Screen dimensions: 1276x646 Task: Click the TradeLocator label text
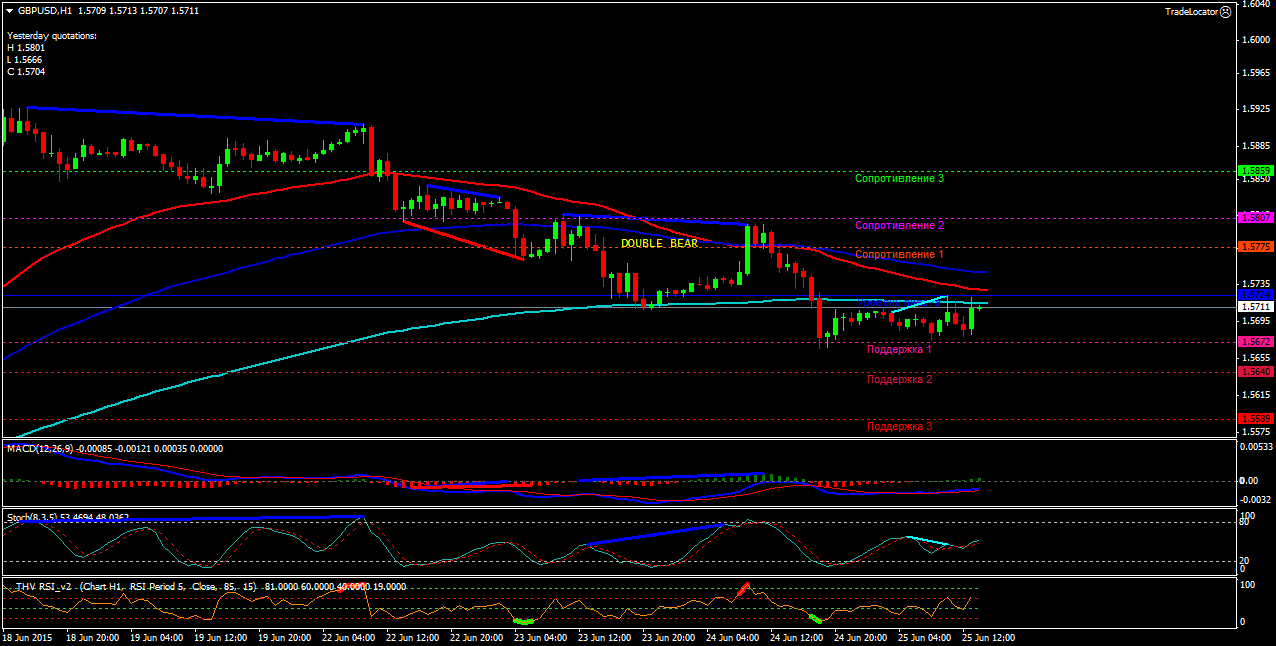1191,11
